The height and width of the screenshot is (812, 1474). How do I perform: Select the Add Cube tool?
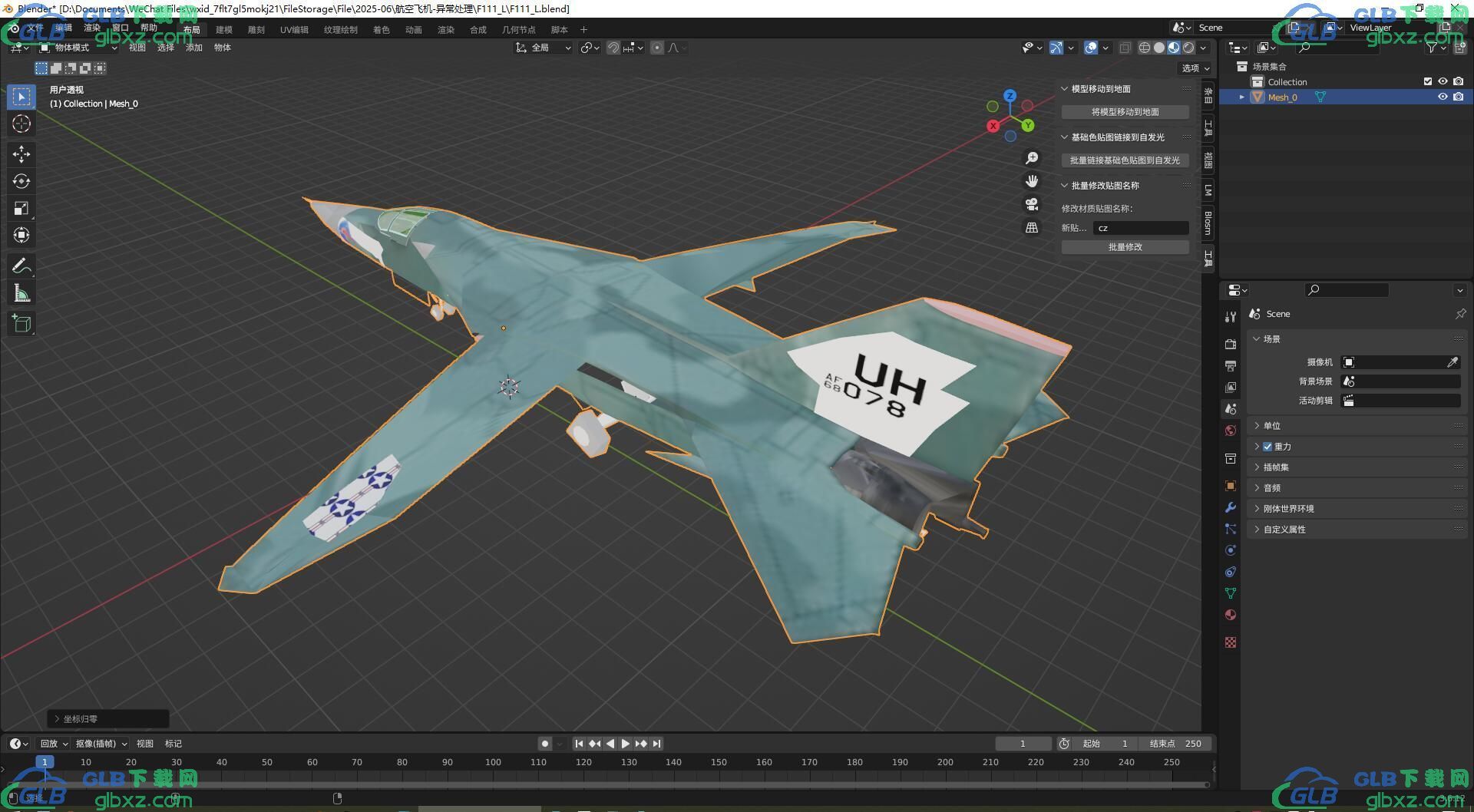[21, 323]
